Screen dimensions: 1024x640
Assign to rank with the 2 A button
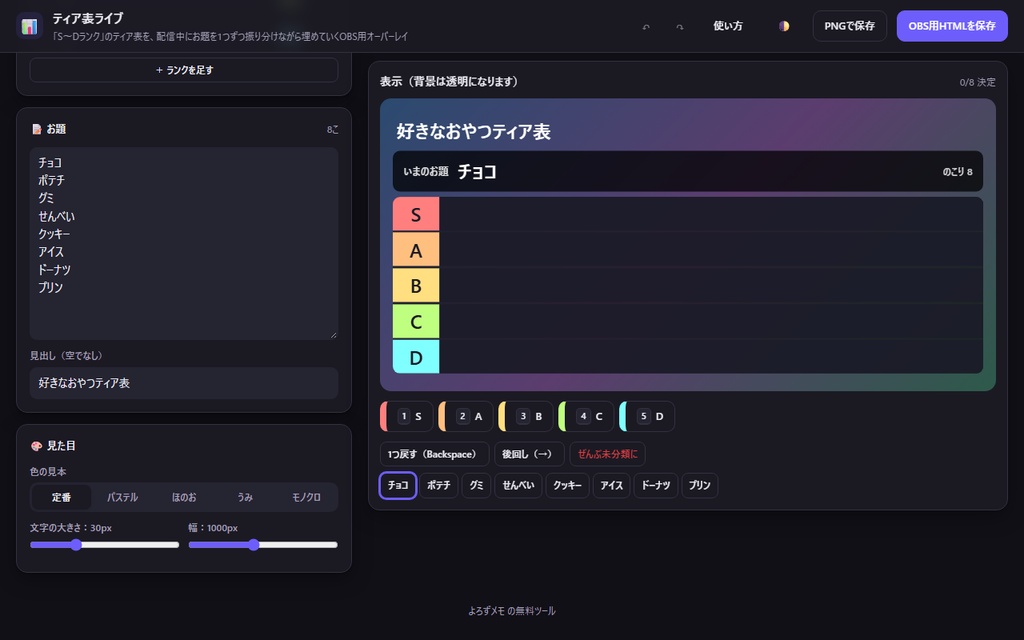466,417
